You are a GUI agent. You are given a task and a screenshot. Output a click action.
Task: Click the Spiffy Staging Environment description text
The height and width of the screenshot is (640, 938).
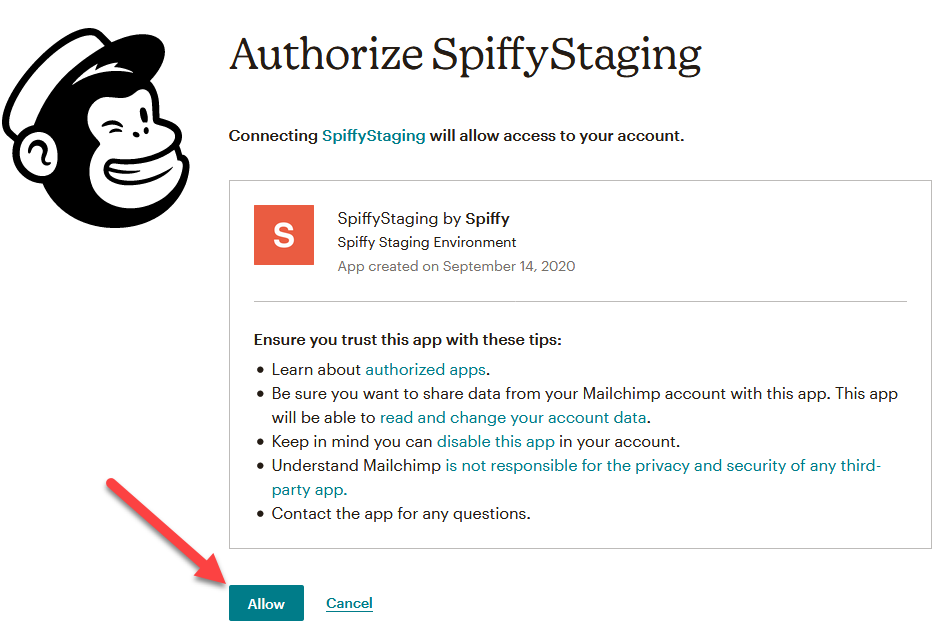[427, 242]
